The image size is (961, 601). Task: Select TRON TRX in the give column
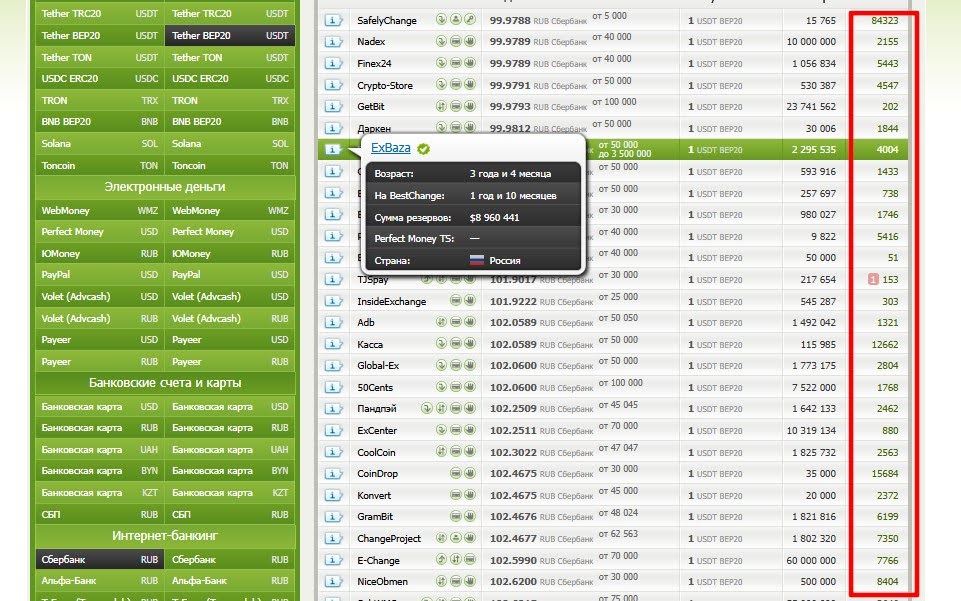click(x=99, y=100)
